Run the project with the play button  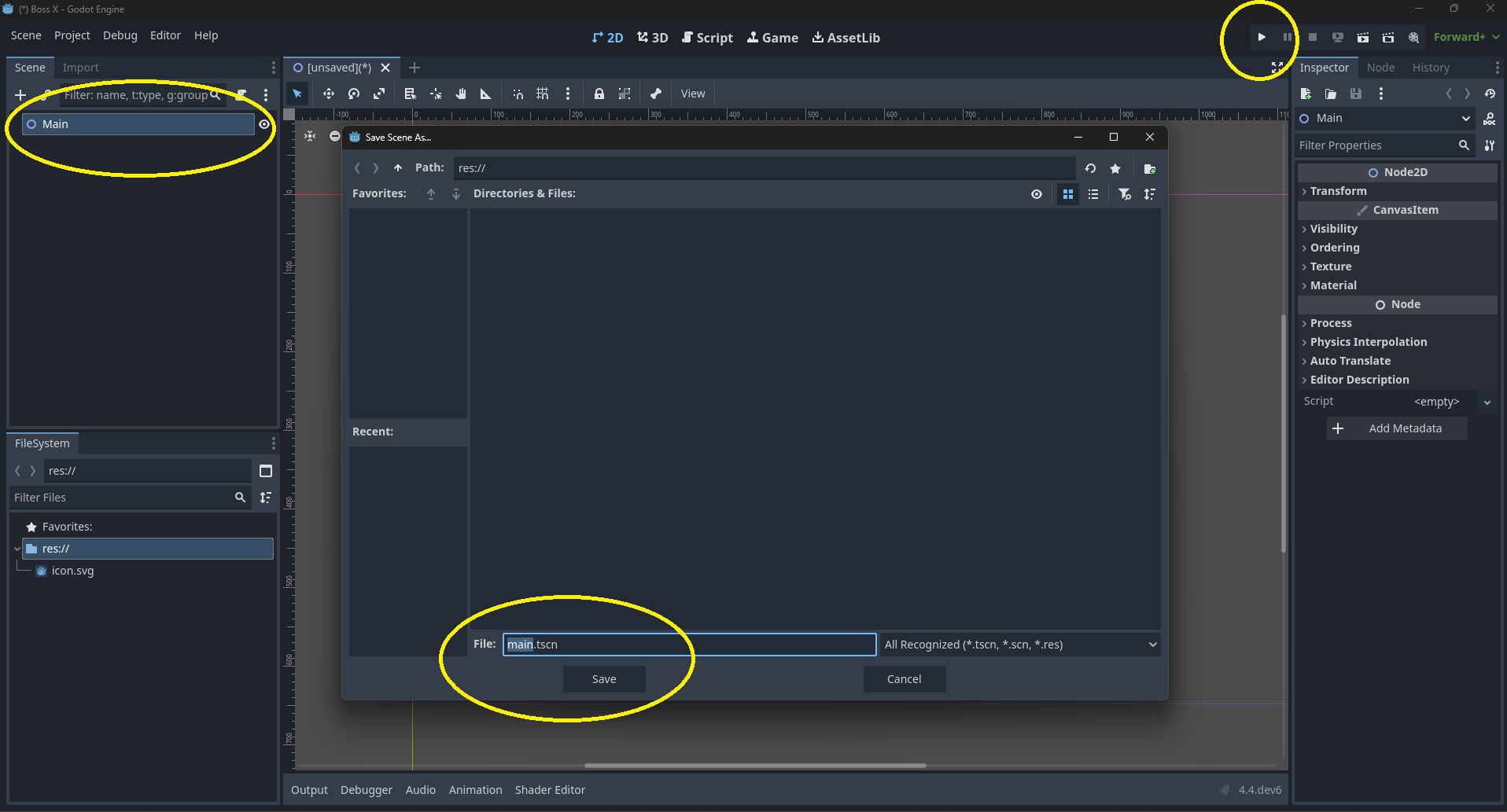pos(1262,37)
